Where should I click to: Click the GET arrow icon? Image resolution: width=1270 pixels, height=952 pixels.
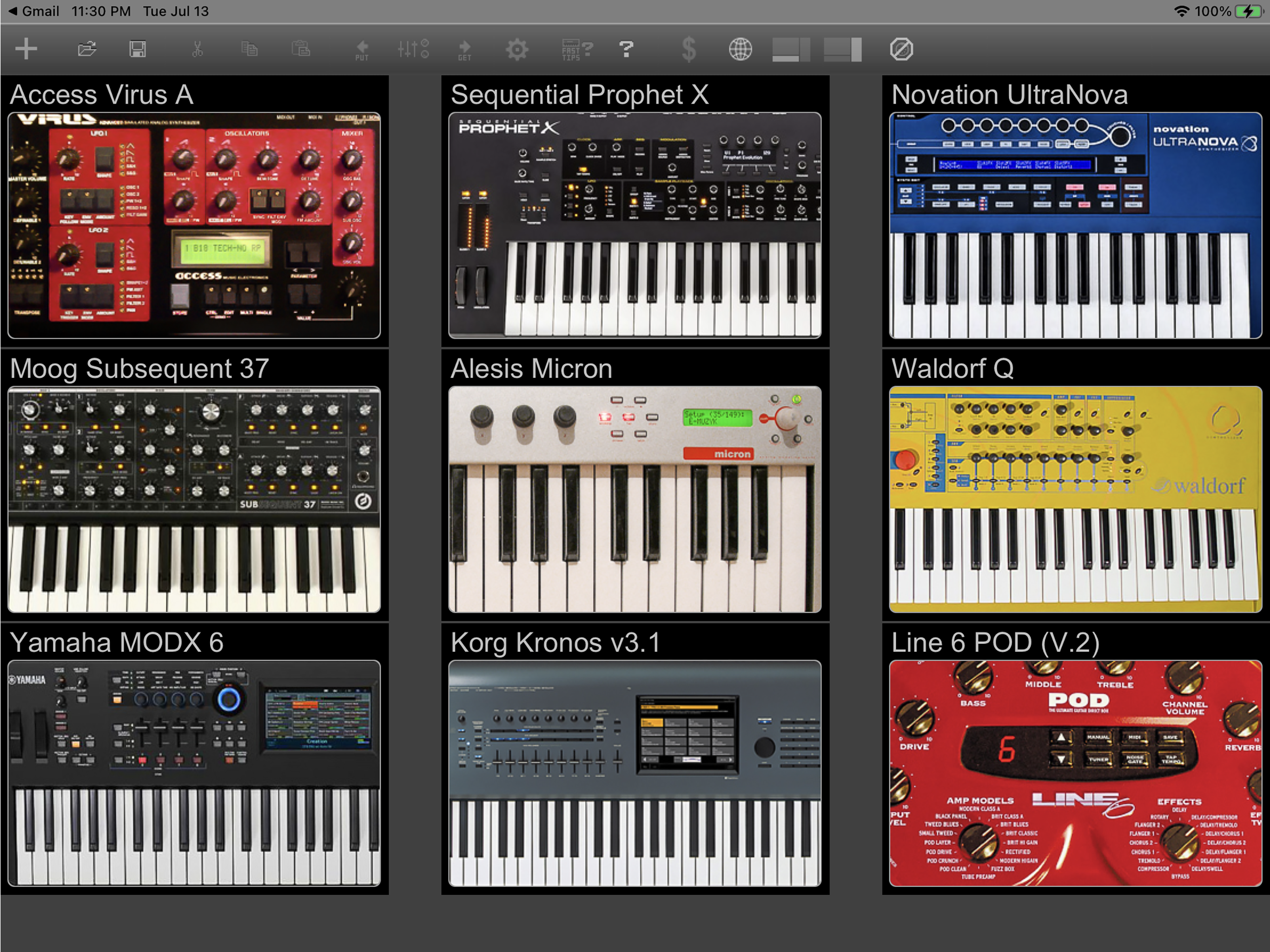click(464, 50)
